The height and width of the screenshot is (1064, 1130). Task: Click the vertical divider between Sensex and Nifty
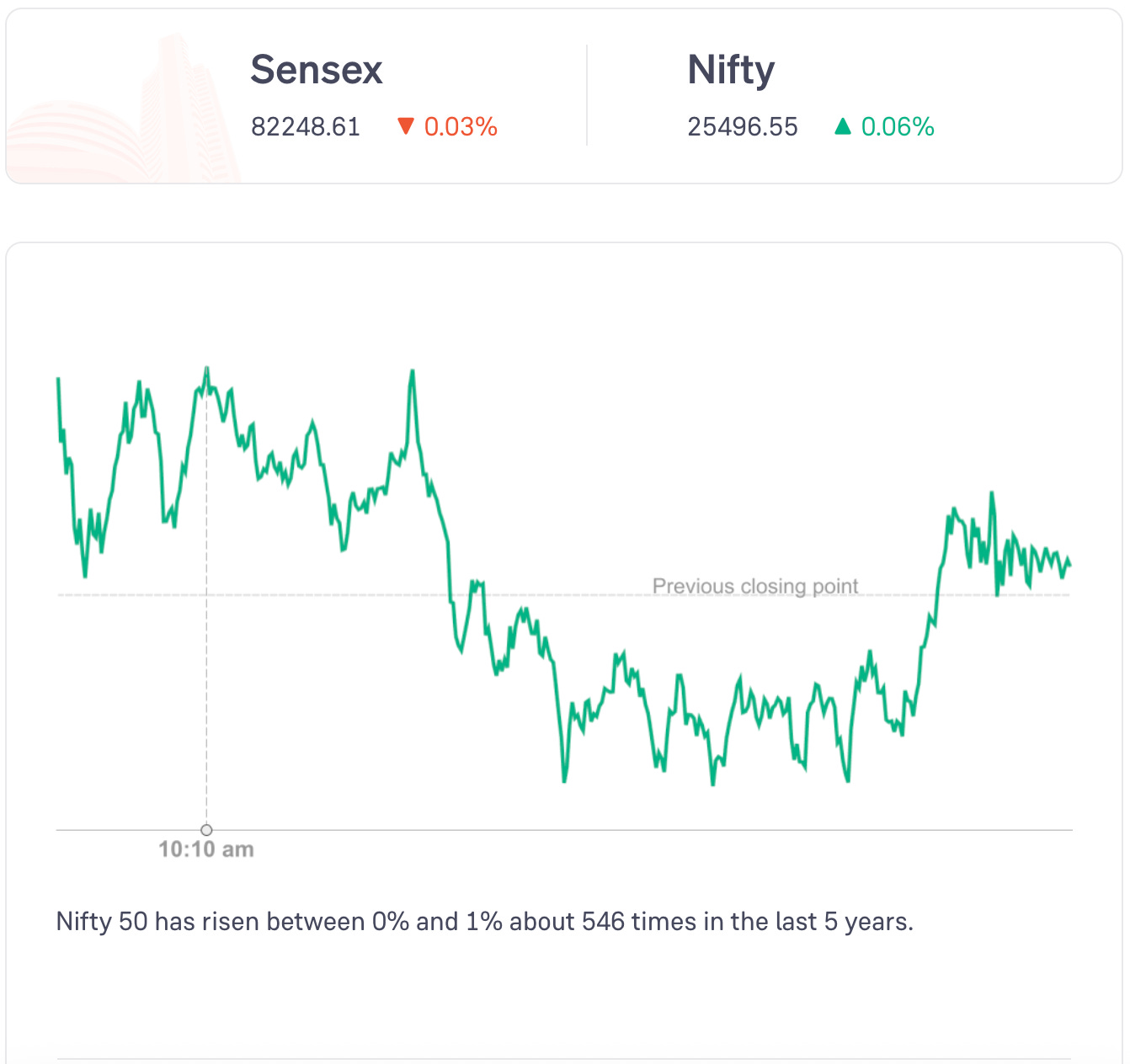[587, 95]
